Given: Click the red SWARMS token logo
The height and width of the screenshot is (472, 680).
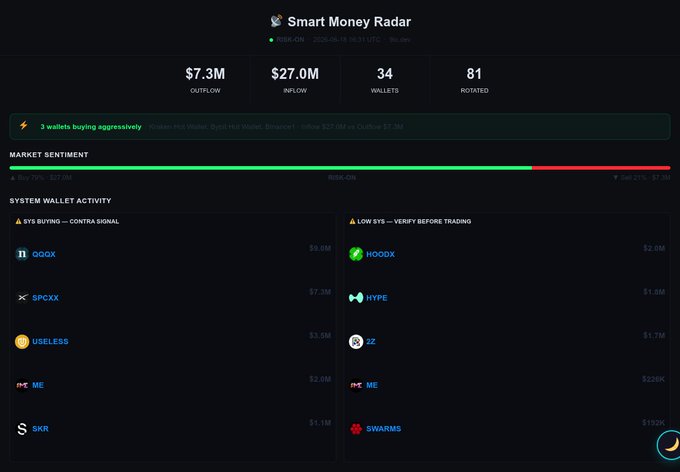Looking at the screenshot, I should (356, 429).
